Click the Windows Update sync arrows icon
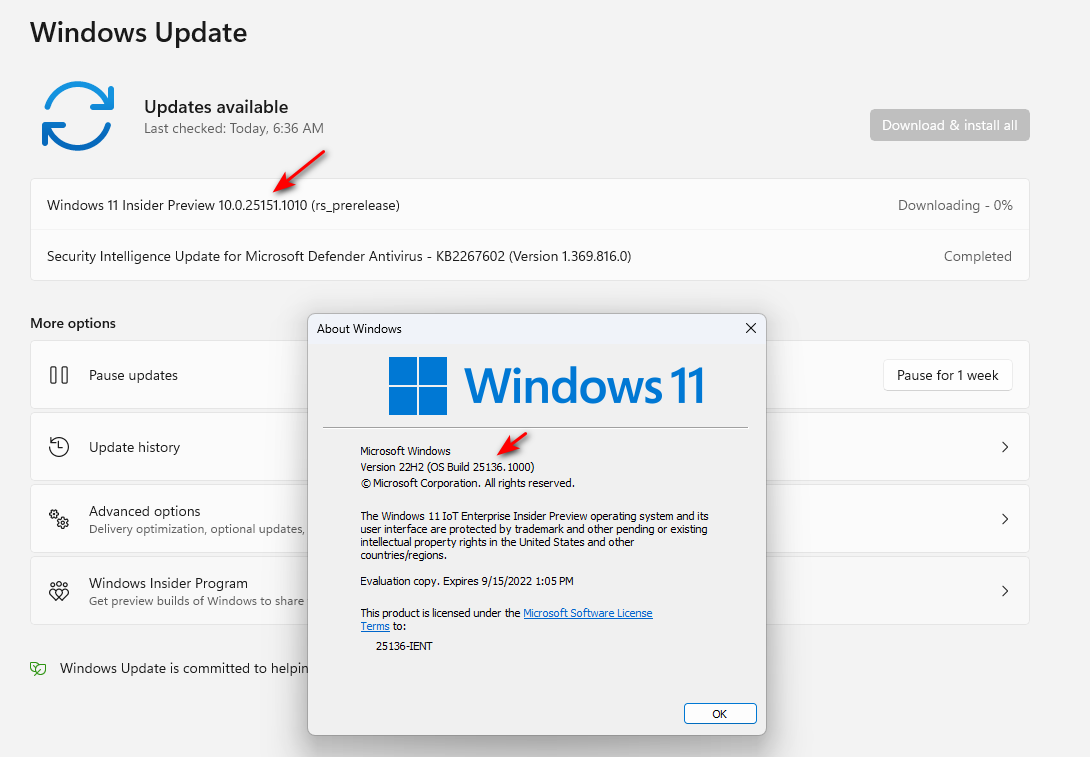The width and height of the screenshot is (1090, 757). click(x=77, y=116)
